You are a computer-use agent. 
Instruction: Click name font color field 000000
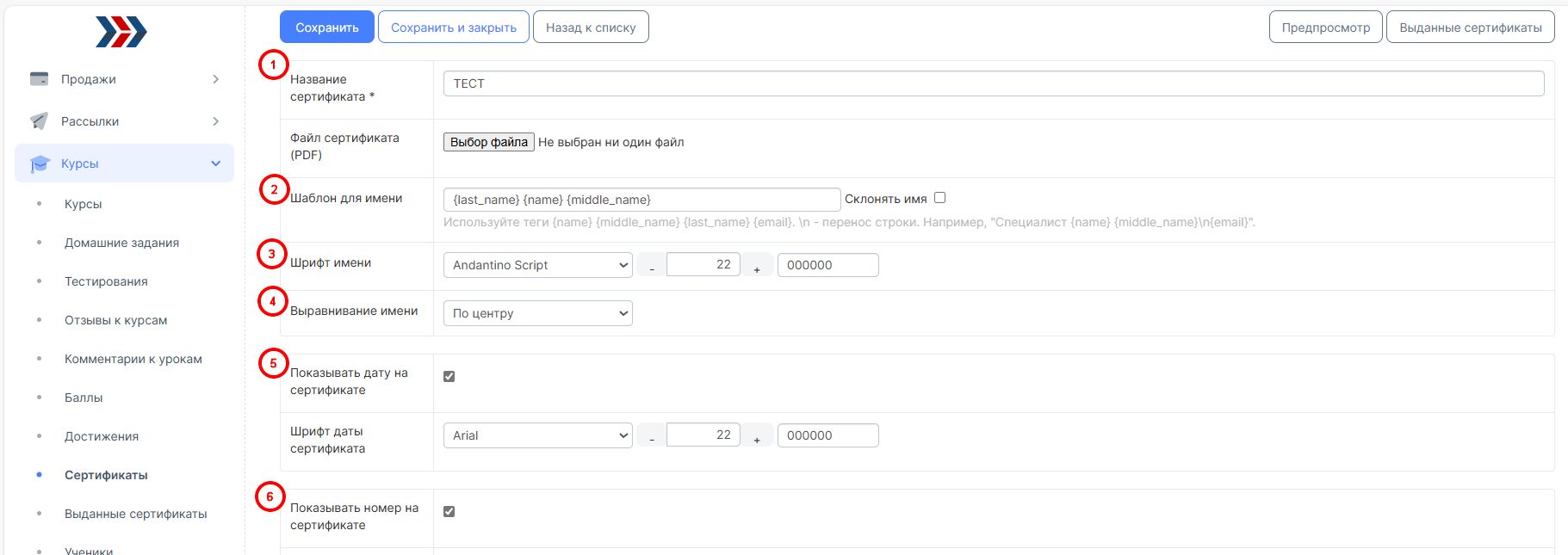tap(828, 265)
